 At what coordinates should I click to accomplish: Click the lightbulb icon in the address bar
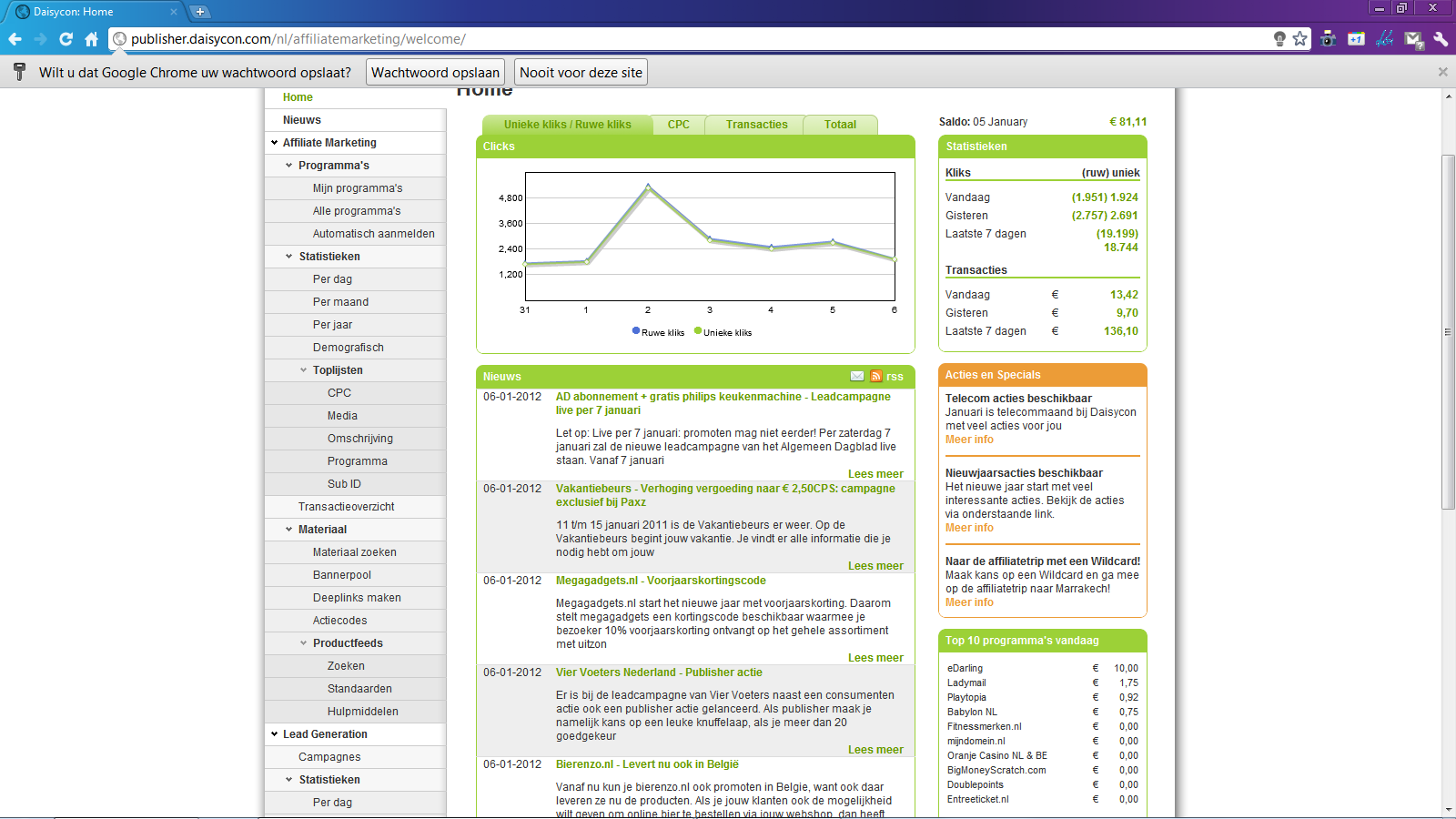coord(1279,39)
